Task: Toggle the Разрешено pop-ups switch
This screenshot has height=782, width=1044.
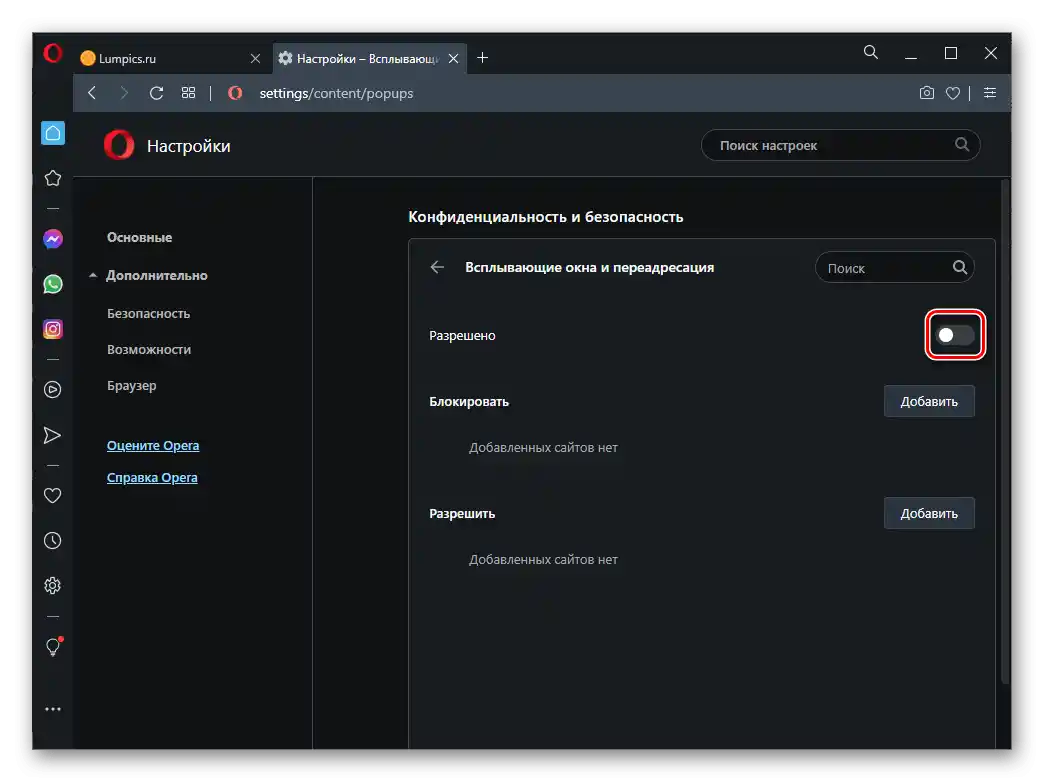Action: tap(955, 335)
